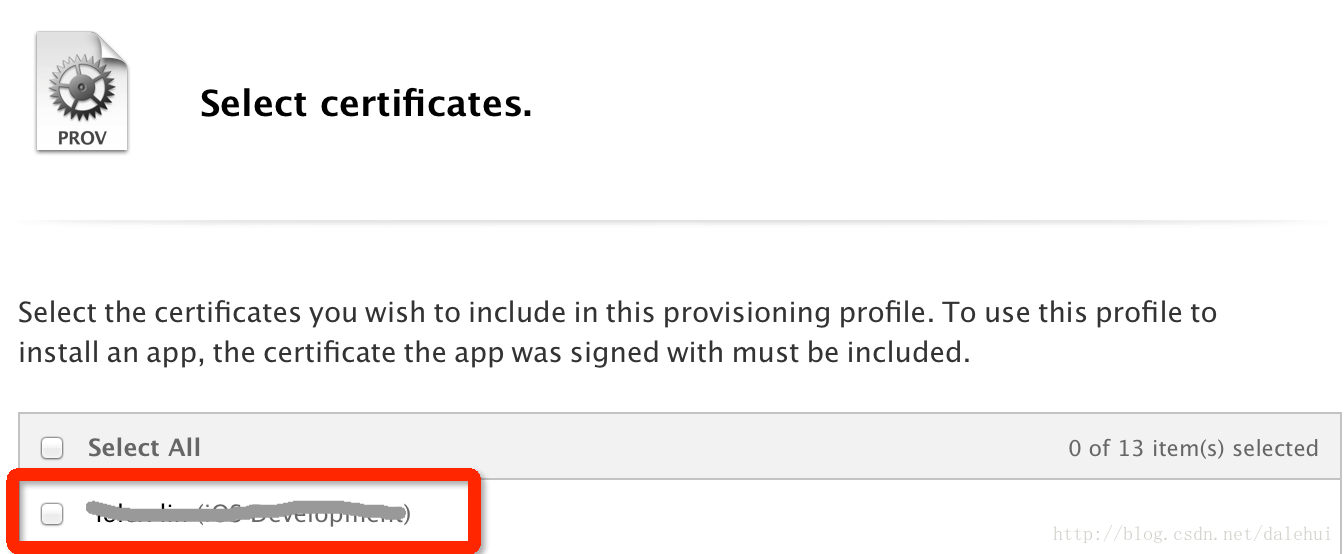Click the gray Select All header row
Image resolution: width=1344 pixels, height=554 pixels.
click(680, 447)
